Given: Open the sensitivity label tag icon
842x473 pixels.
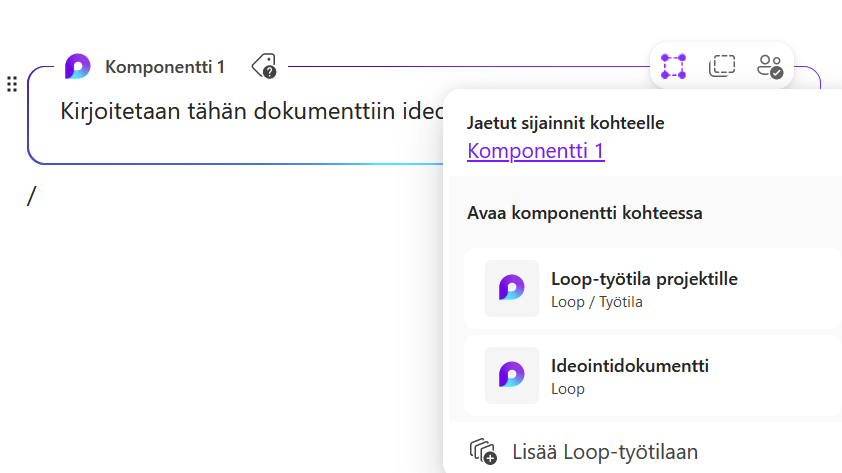Looking at the screenshot, I should [x=264, y=67].
